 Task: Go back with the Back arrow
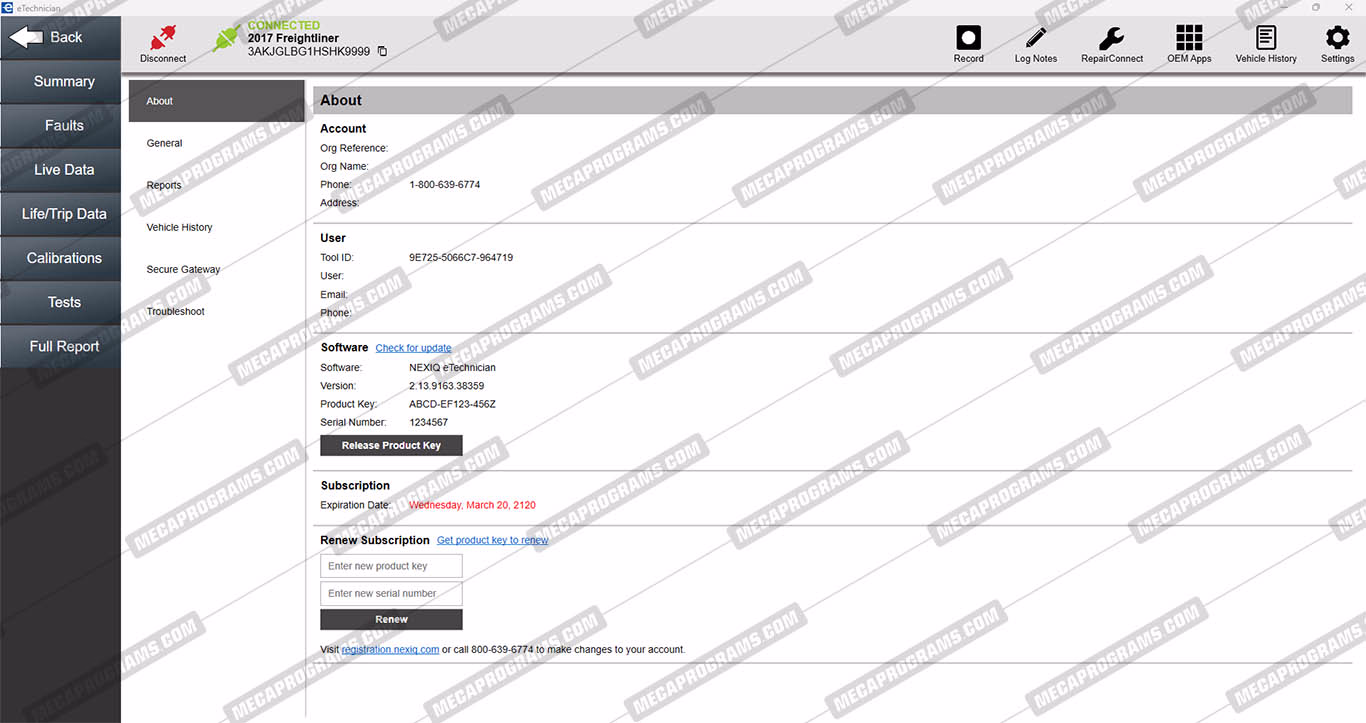pyautogui.click(x=60, y=37)
